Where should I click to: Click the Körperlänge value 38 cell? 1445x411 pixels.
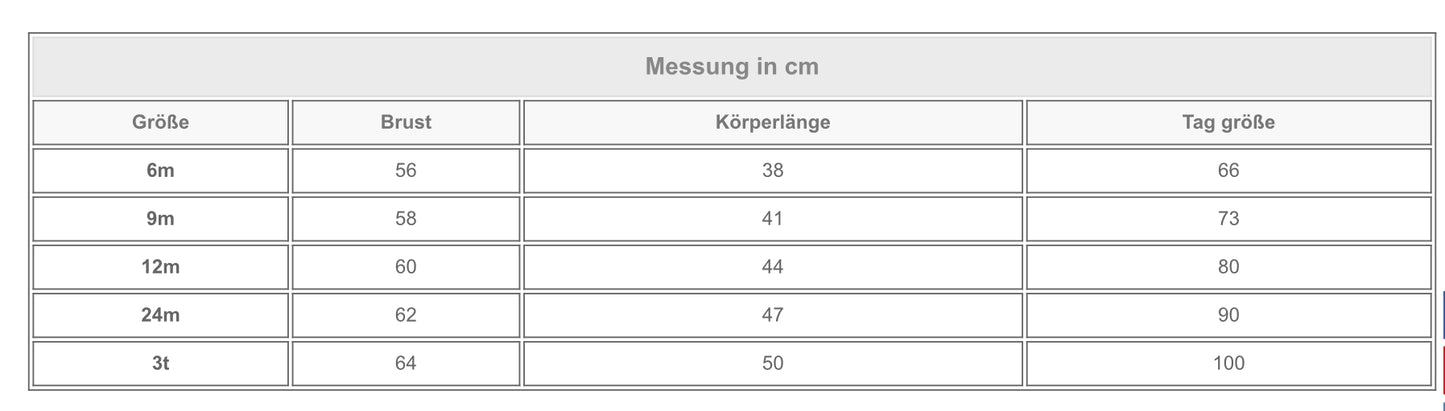point(772,171)
